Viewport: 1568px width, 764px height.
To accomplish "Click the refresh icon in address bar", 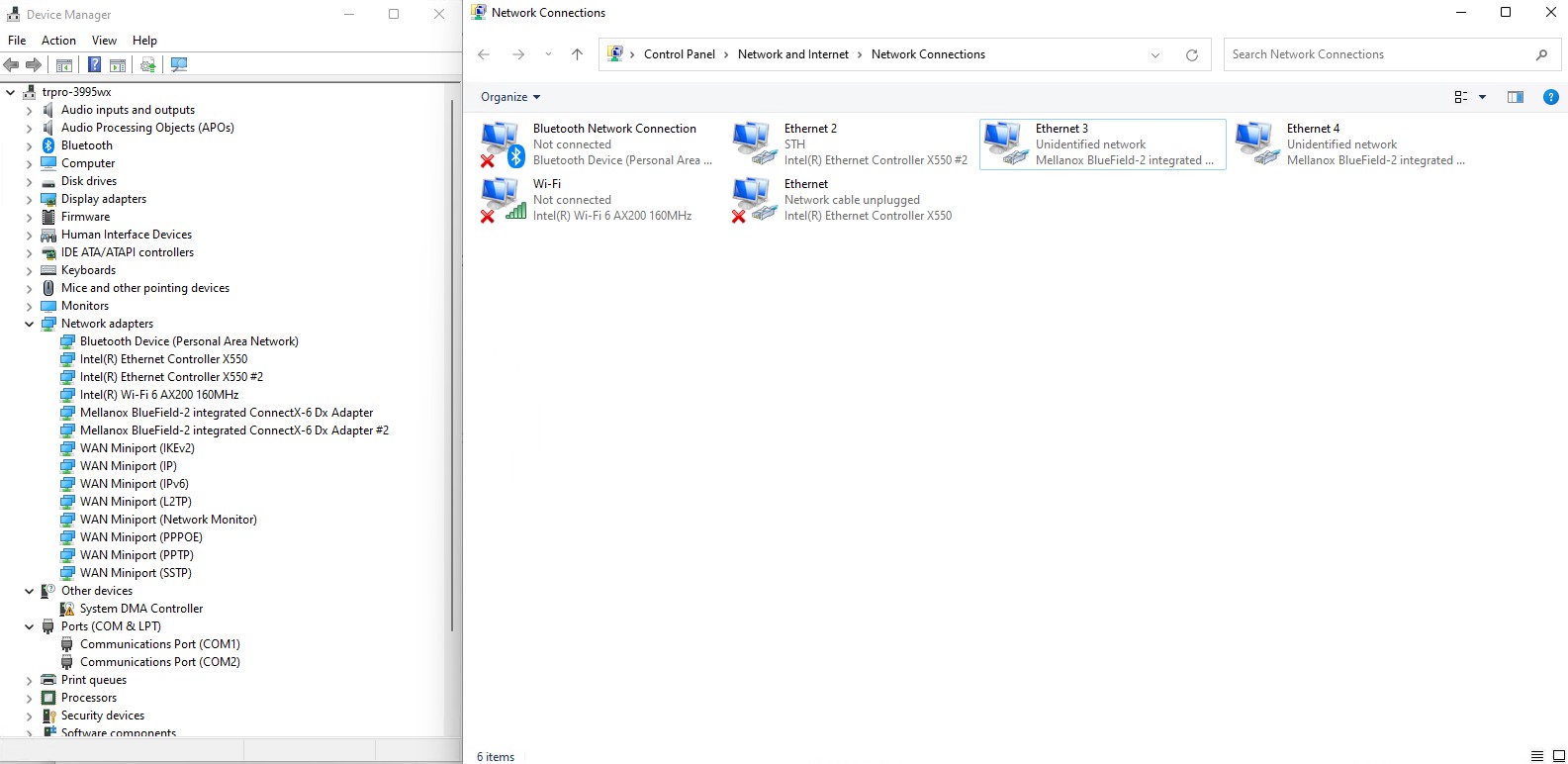I will click(x=1192, y=55).
